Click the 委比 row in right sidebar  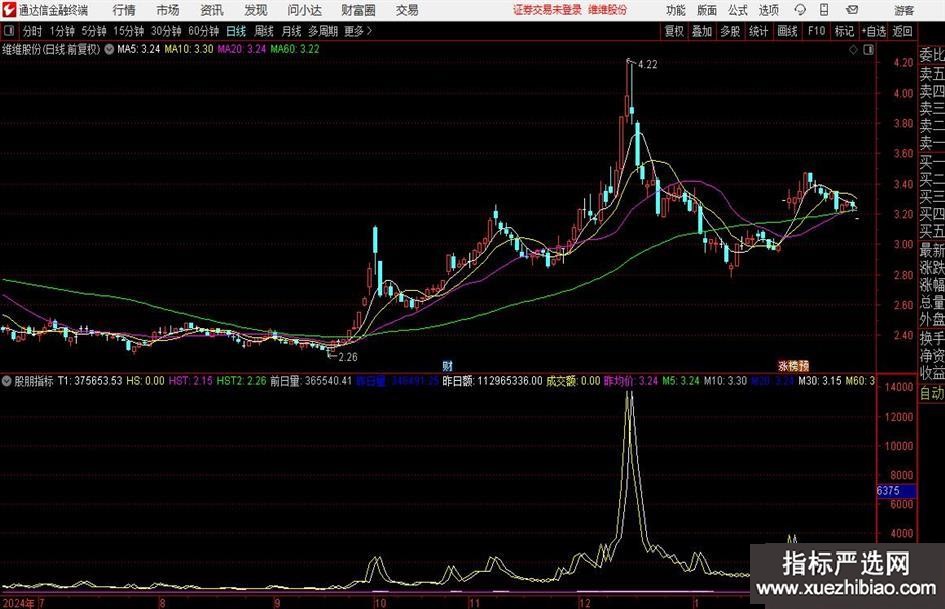932,55
